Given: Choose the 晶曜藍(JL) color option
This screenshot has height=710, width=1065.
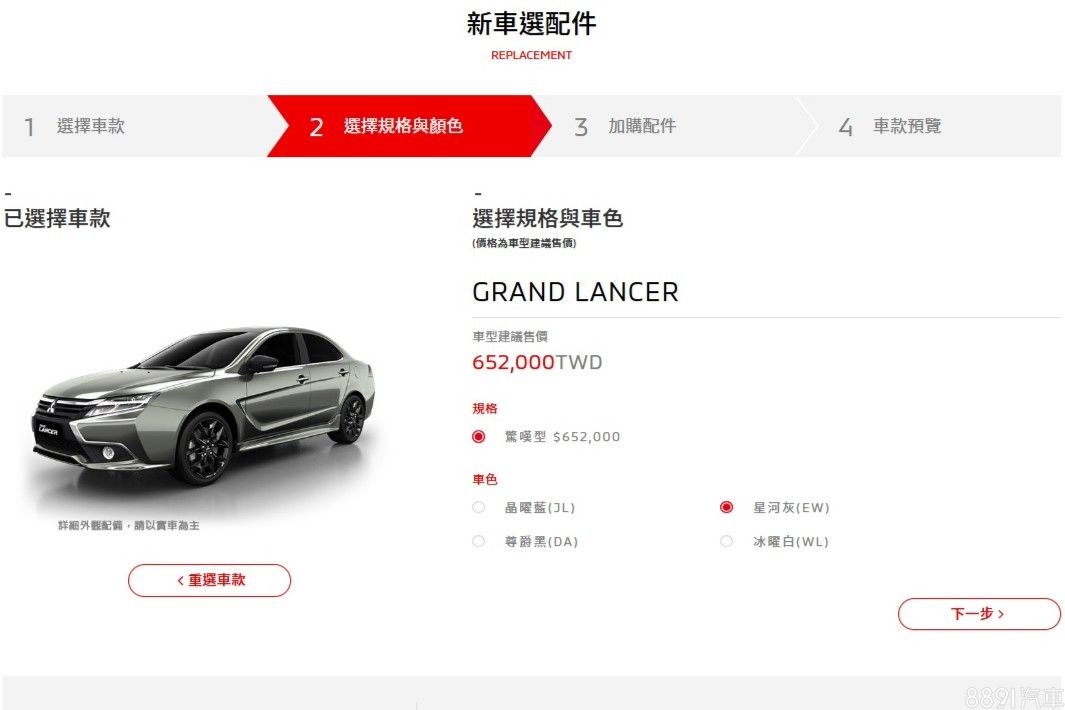Looking at the screenshot, I should (479, 508).
